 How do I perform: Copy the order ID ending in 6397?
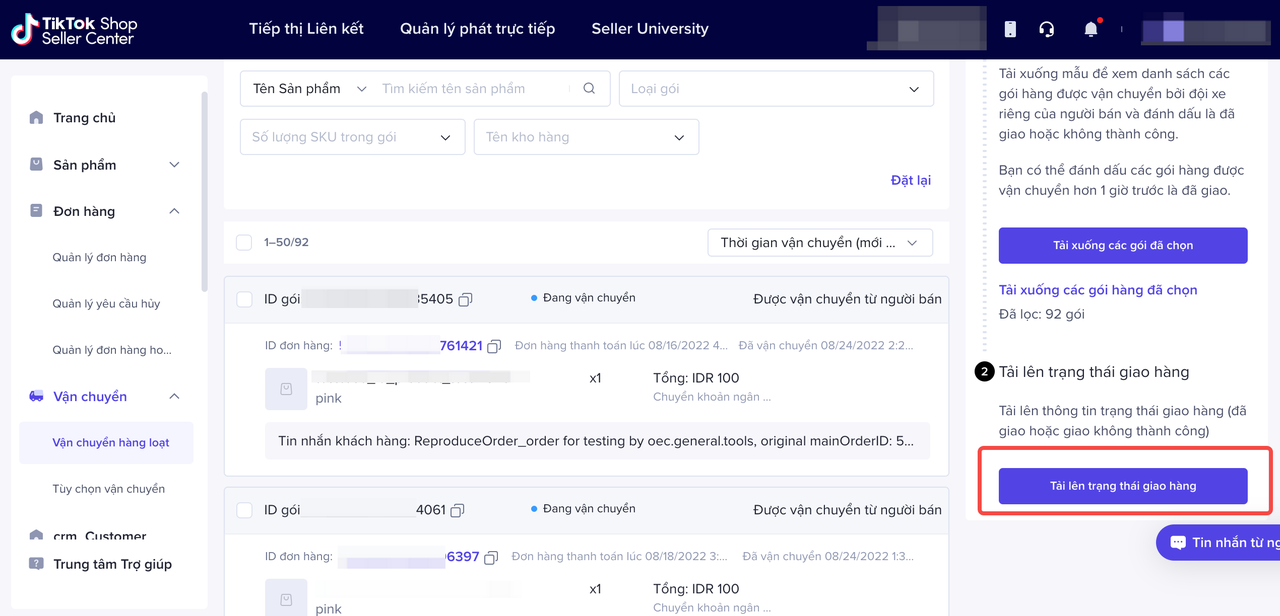click(490, 557)
